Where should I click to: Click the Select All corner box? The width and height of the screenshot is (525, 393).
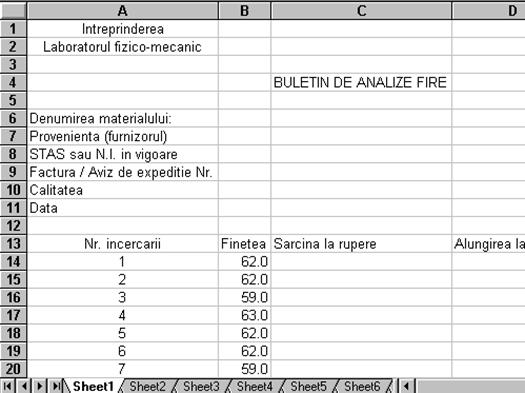13,10
